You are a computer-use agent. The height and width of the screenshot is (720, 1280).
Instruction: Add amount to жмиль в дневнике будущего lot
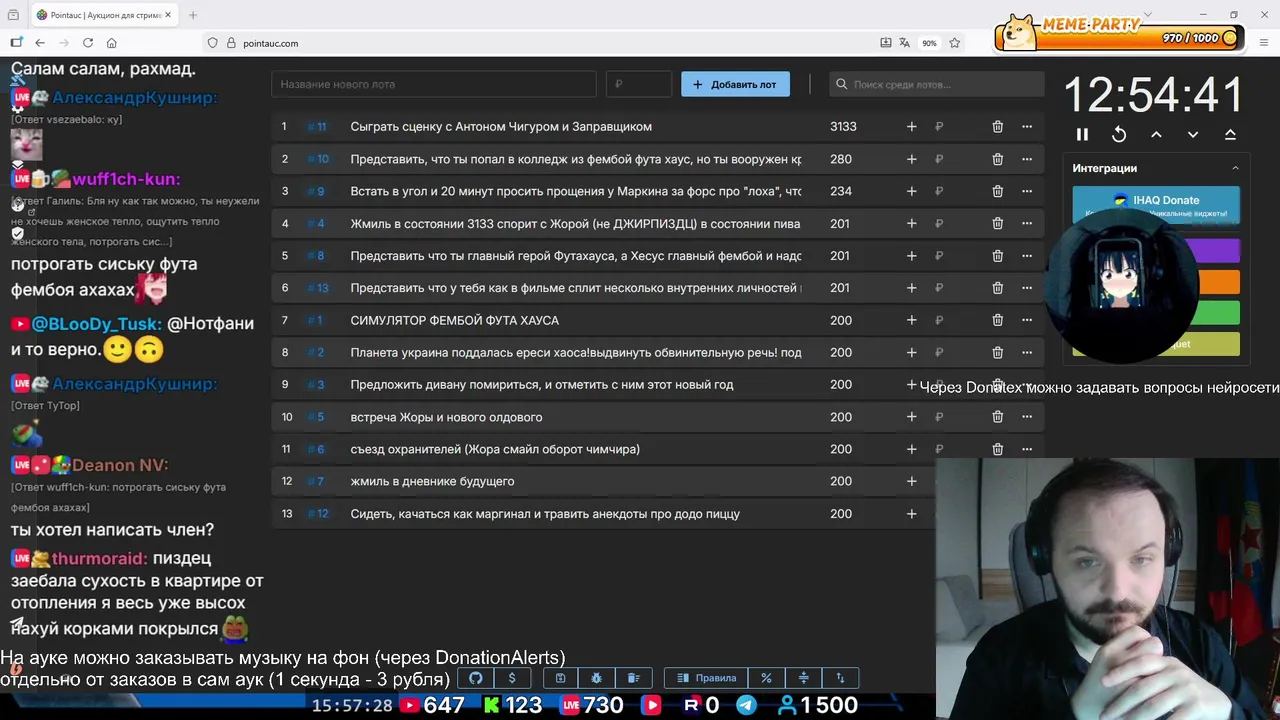[x=911, y=481]
